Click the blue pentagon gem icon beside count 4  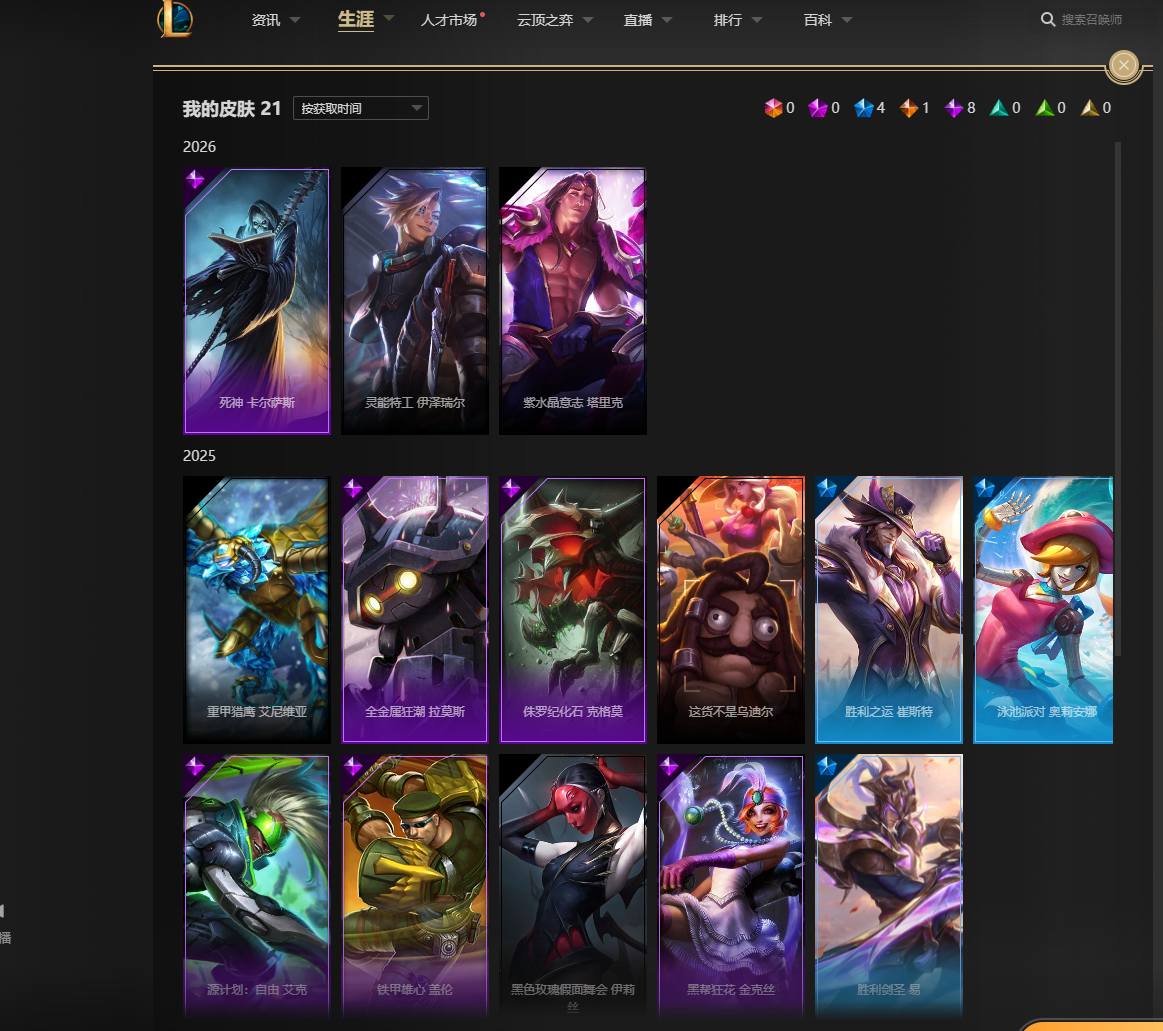863,108
